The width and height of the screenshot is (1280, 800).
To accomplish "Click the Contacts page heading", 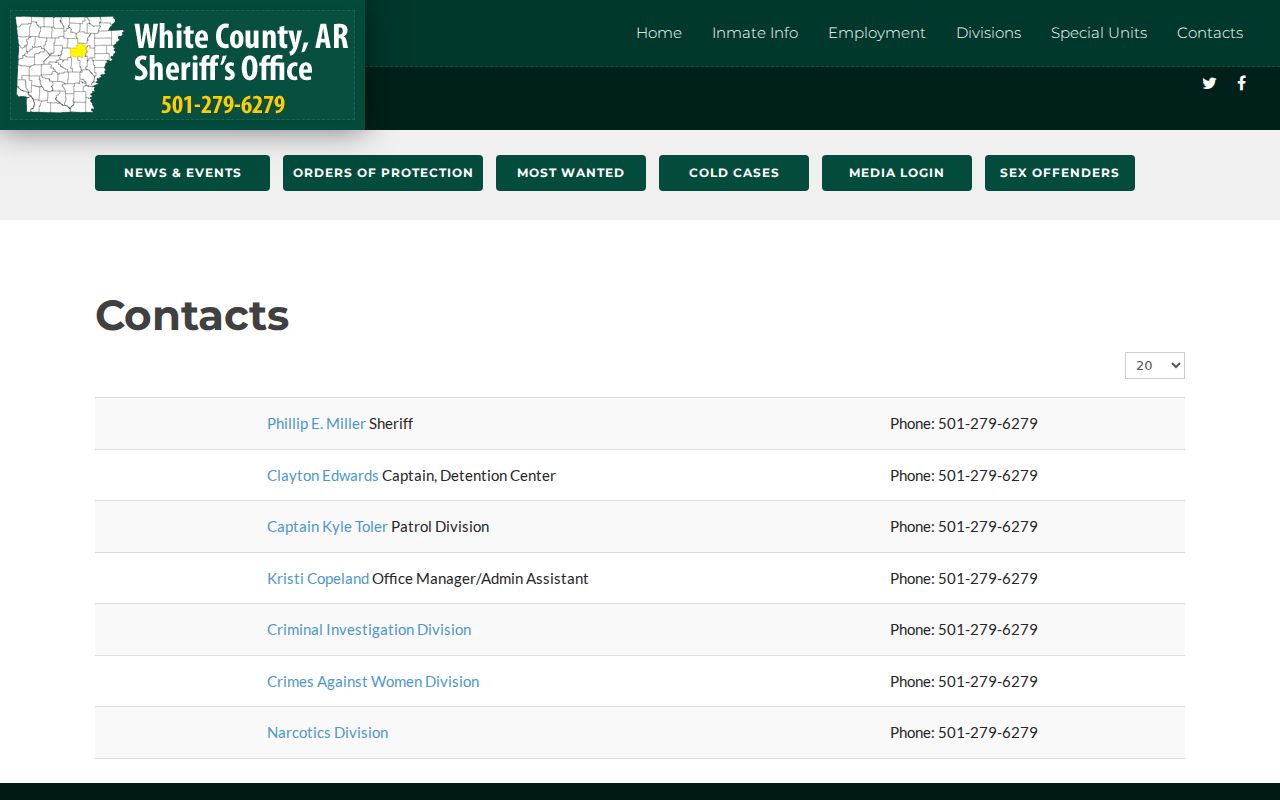I will pos(192,316).
